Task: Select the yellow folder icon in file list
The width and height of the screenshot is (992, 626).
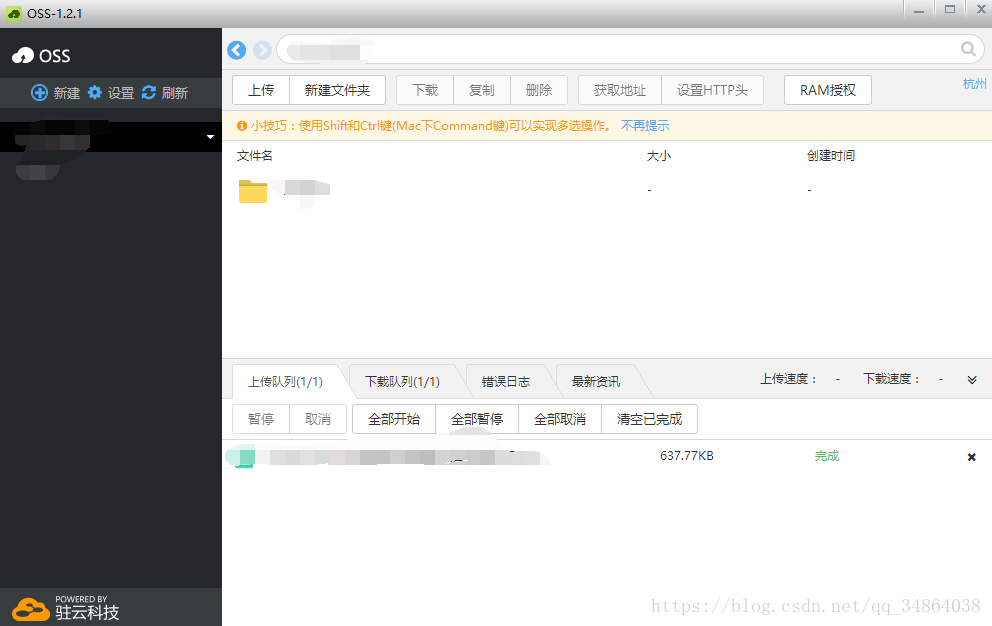Action: tap(252, 191)
